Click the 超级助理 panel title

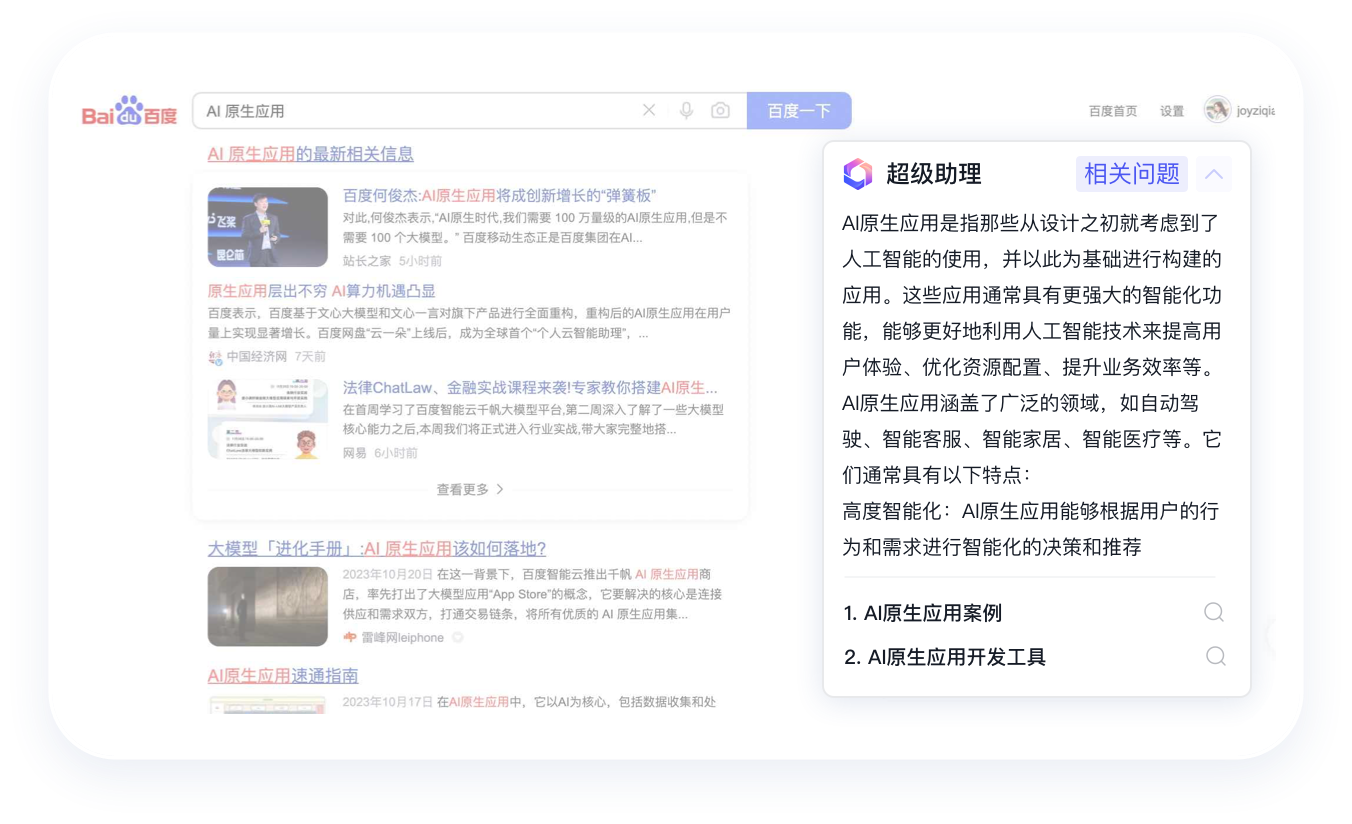point(934,174)
